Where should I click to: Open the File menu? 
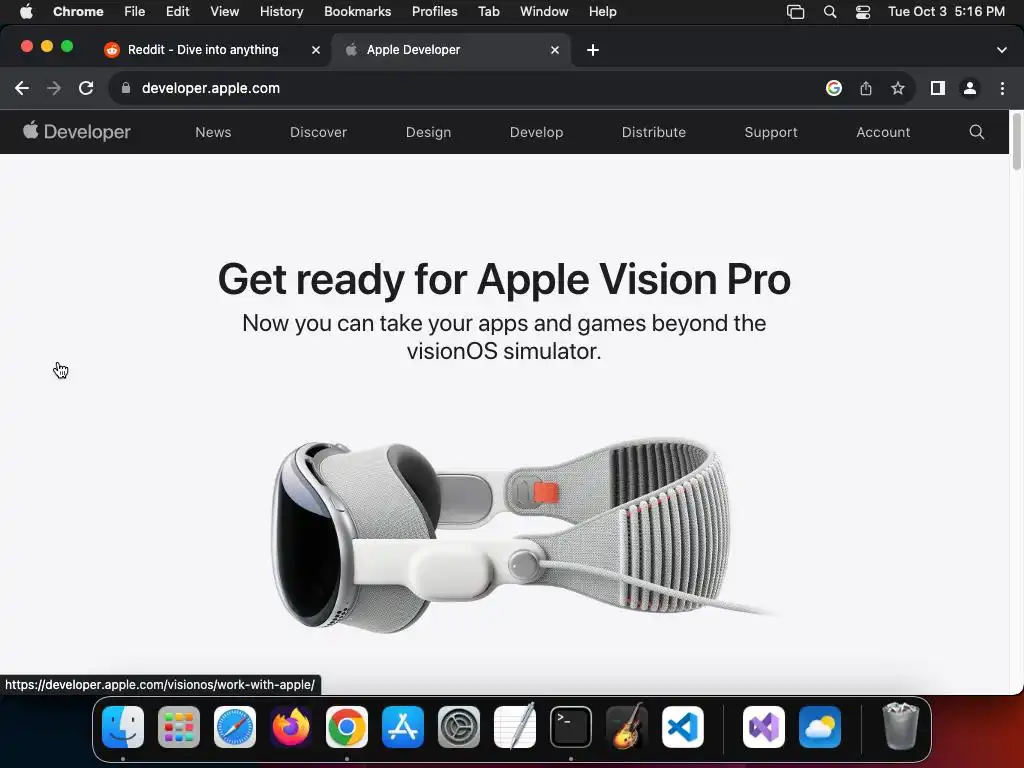pyautogui.click(x=135, y=12)
